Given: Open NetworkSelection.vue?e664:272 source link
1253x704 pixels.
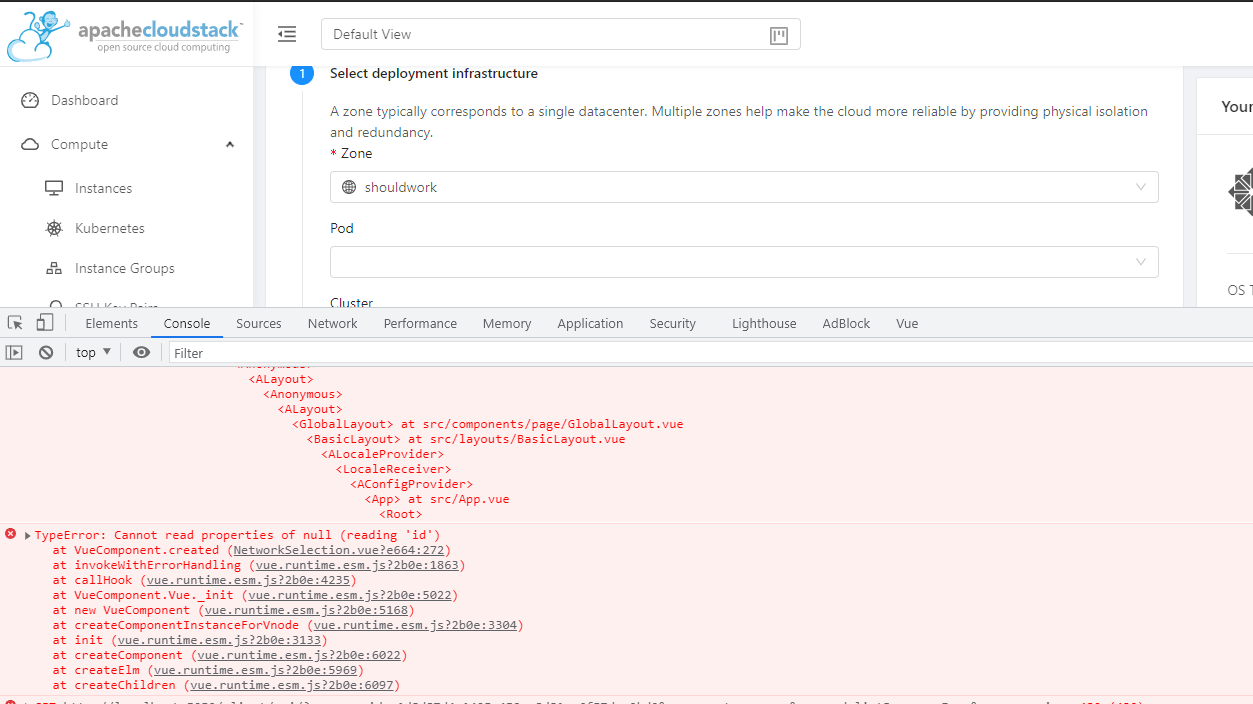Looking at the screenshot, I should click(x=338, y=550).
